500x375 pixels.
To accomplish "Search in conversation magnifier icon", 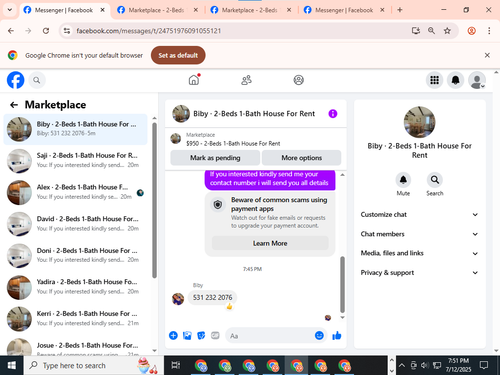I will 435,180.
